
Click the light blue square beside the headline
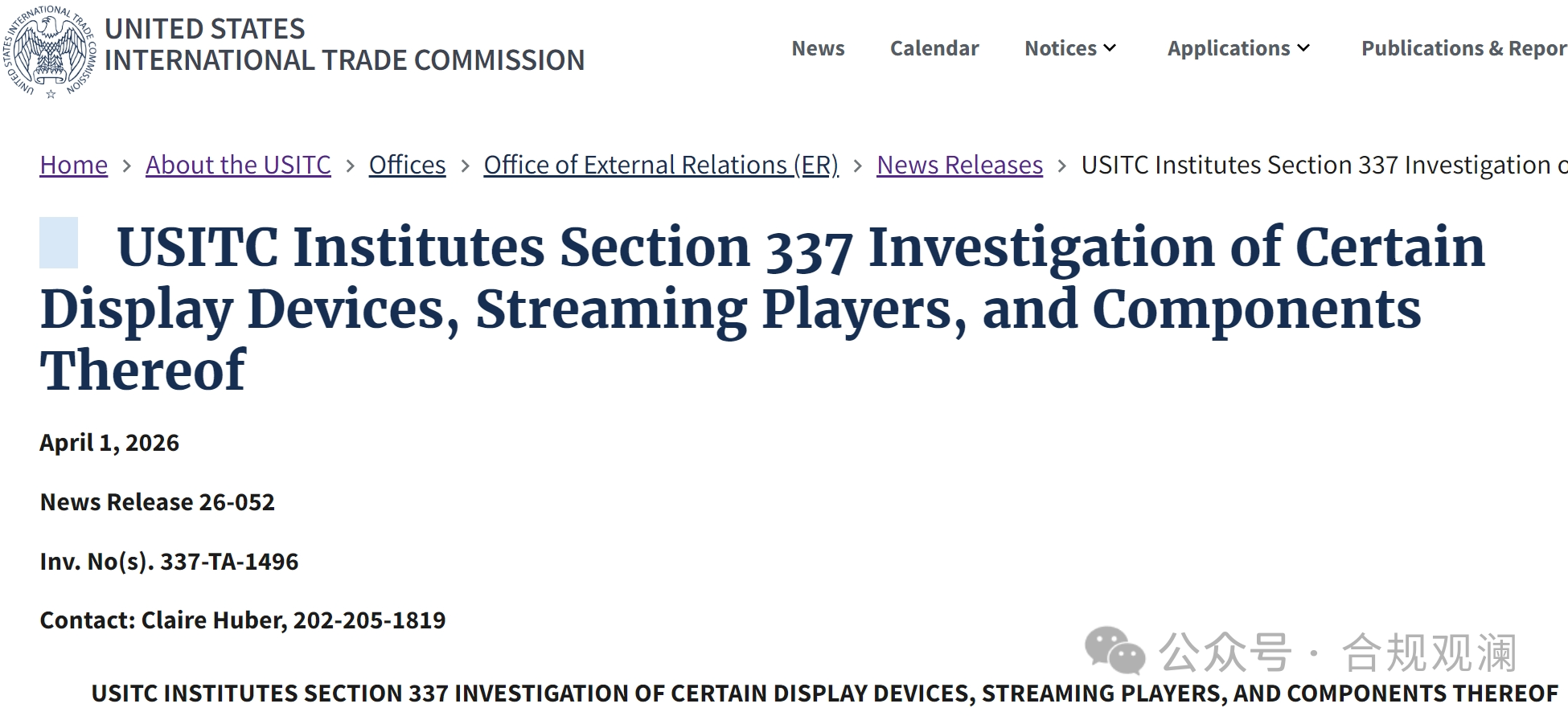tap(59, 243)
